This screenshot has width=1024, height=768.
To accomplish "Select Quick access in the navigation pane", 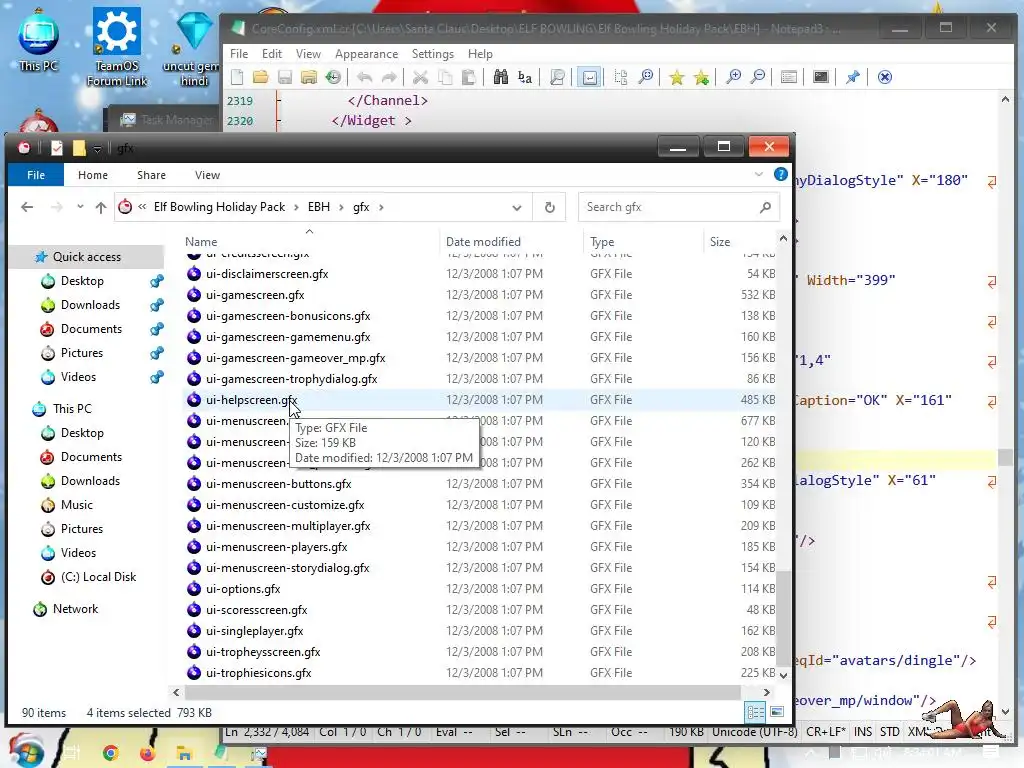I will [87, 257].
